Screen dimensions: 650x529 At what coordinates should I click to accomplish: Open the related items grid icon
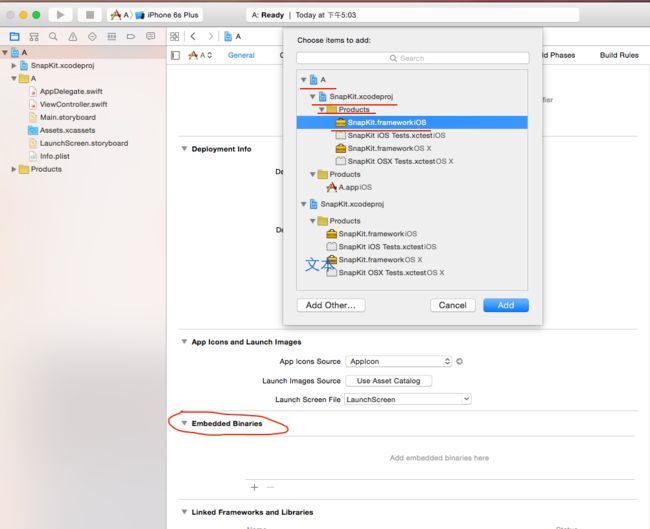point(175,36)
